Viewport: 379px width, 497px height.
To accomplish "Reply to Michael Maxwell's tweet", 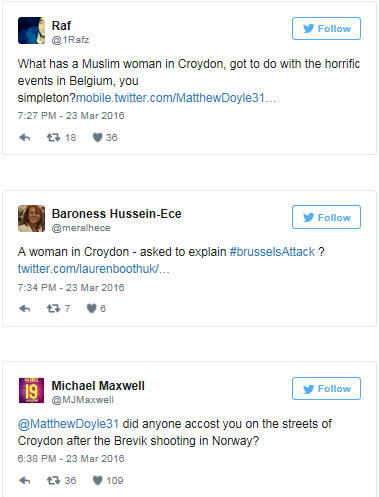I will pyautogui.click(x=25, y=480).
